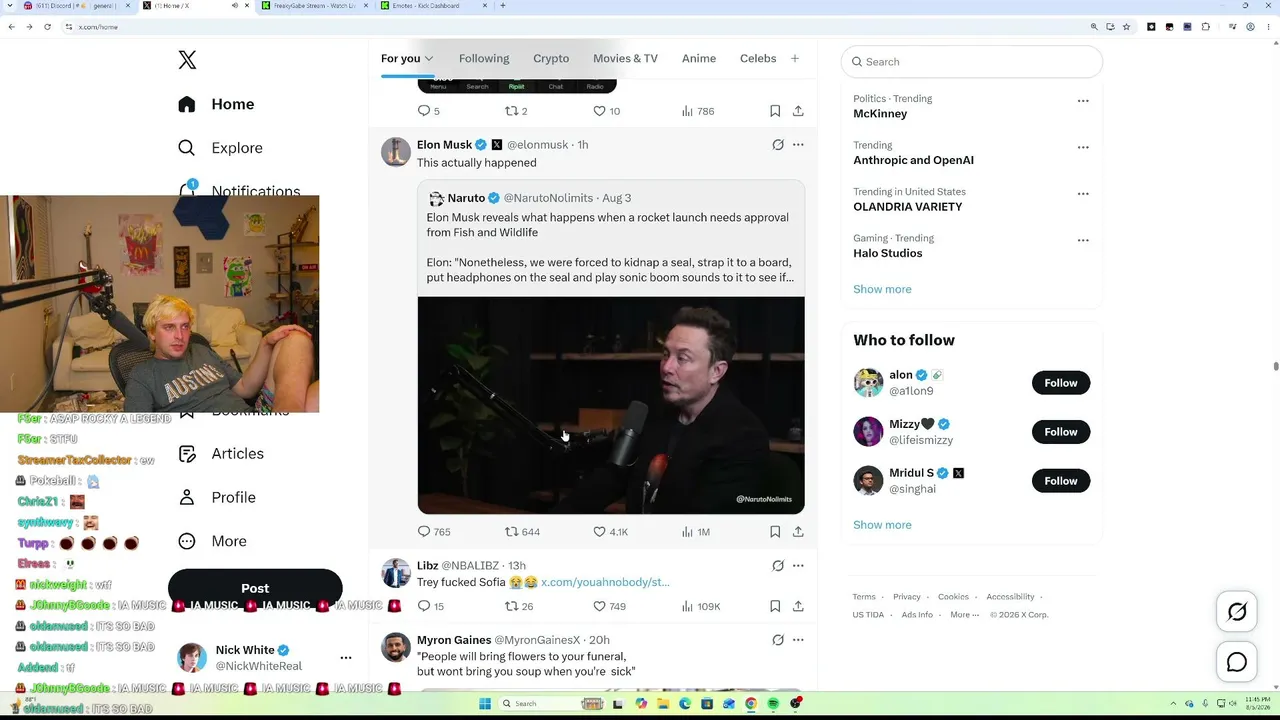
Task: Switch to the Movies & TV tab
Action: [x=625, y=59]
